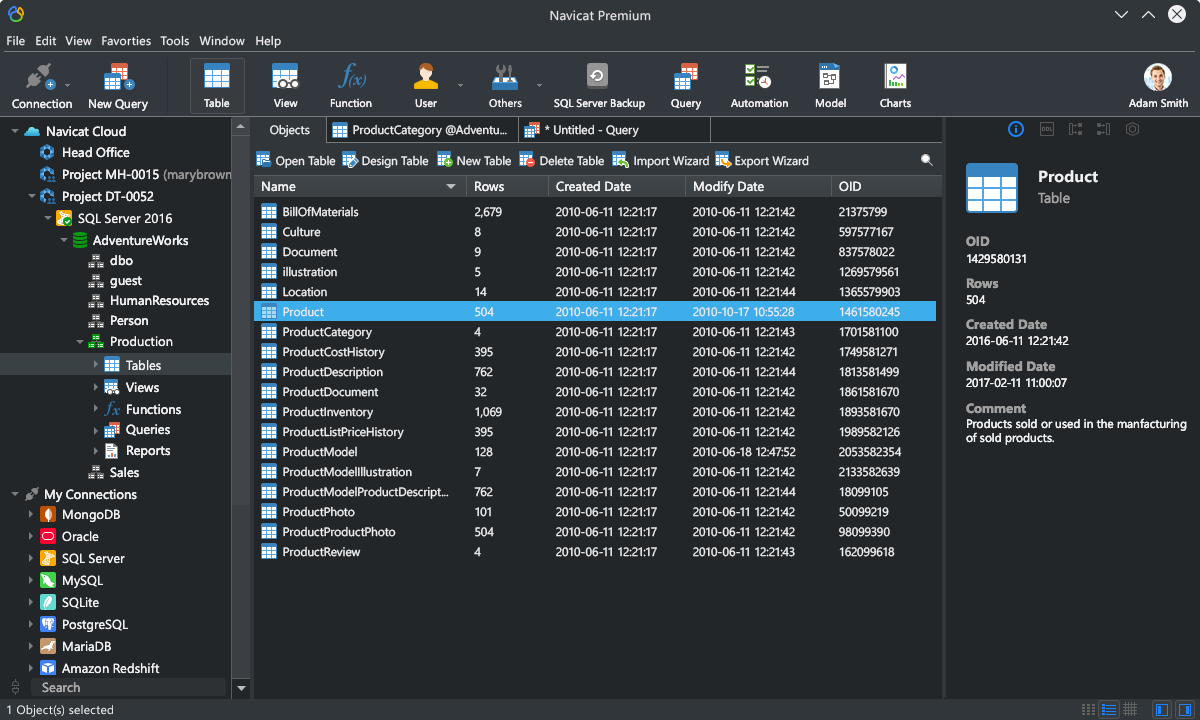Open the Connection dropdown arrow
Viewport: 1200px width, 720px height.
click(68, 86)
